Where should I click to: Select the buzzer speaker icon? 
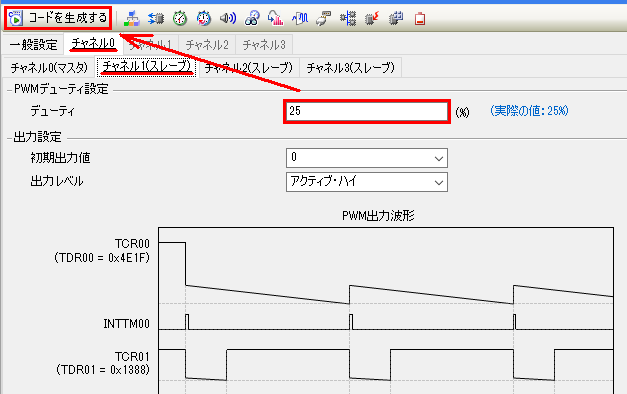228,18
